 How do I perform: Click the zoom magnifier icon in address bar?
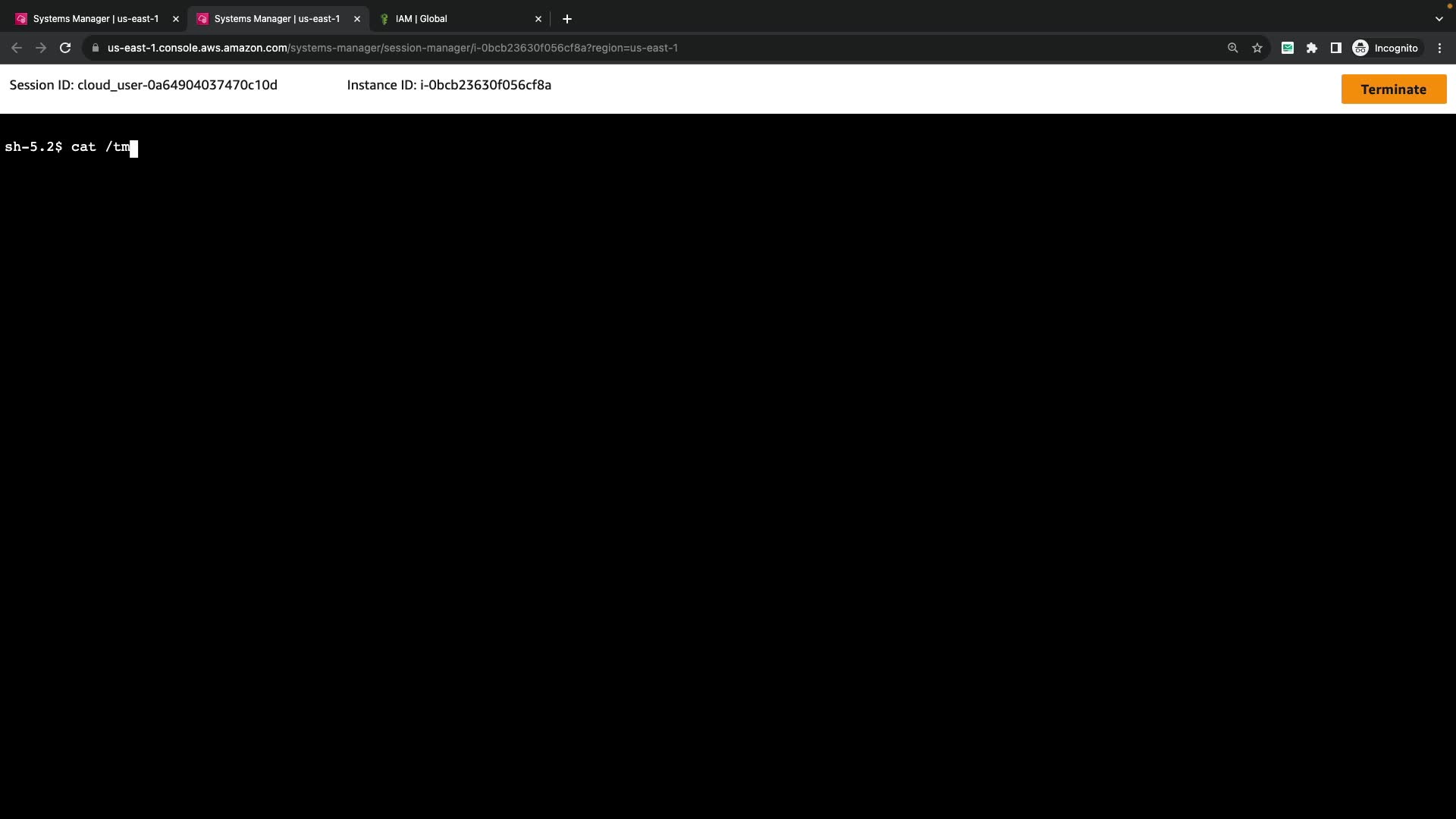point(1232,48)
